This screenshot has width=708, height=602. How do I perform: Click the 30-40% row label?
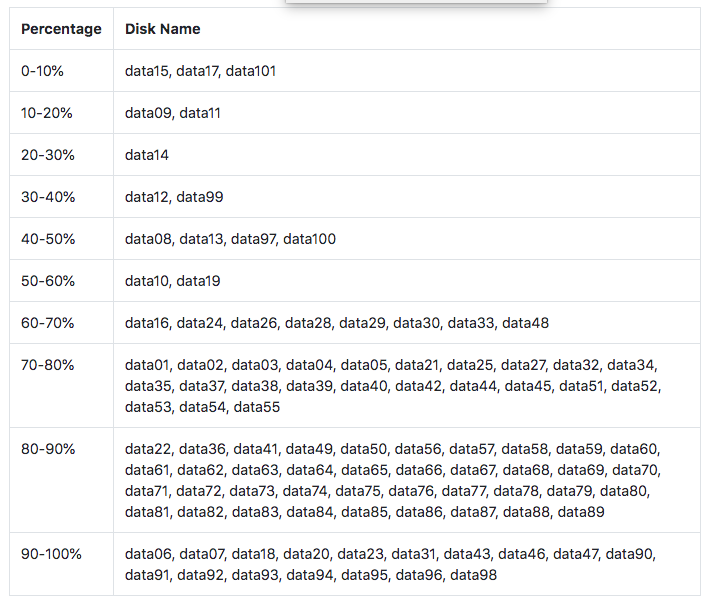(x=48, y=197)
